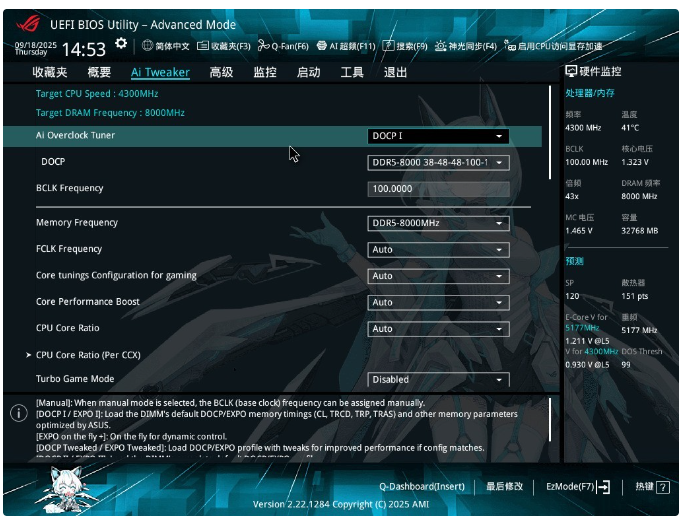
Task: Click BCLK Frequency input field 100.0000
Action: 438,189
